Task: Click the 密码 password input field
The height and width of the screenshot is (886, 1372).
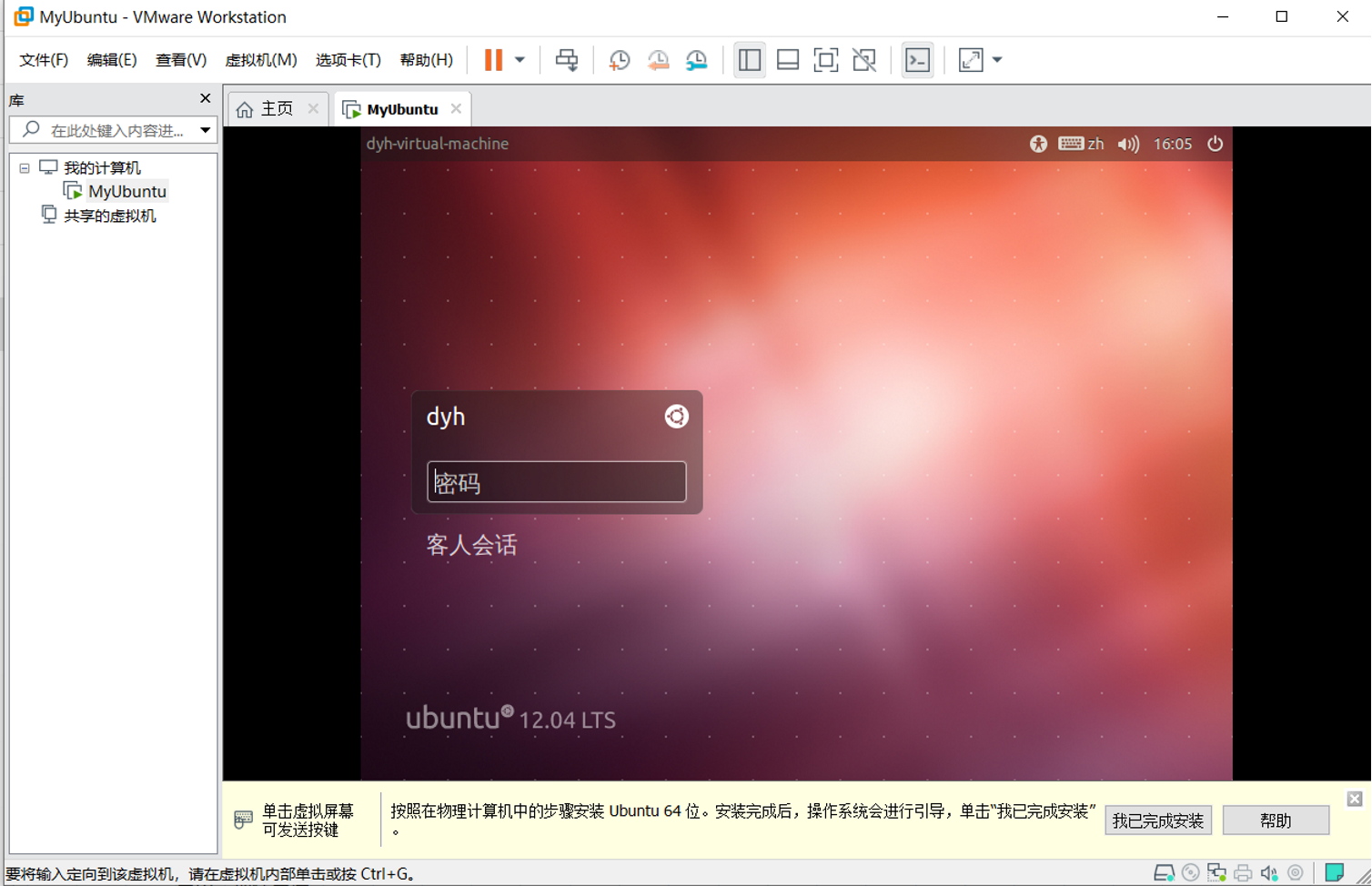Action: (556, 482)
